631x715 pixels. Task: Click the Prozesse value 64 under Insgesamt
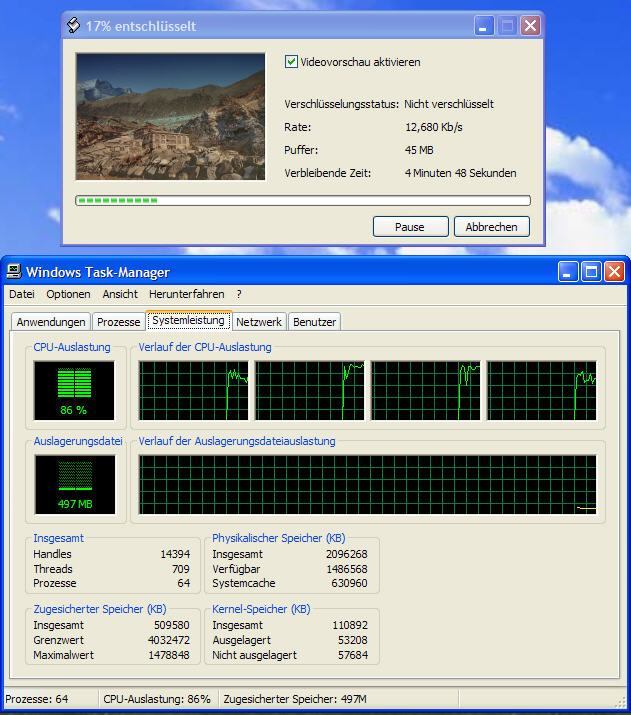(184, 583)
